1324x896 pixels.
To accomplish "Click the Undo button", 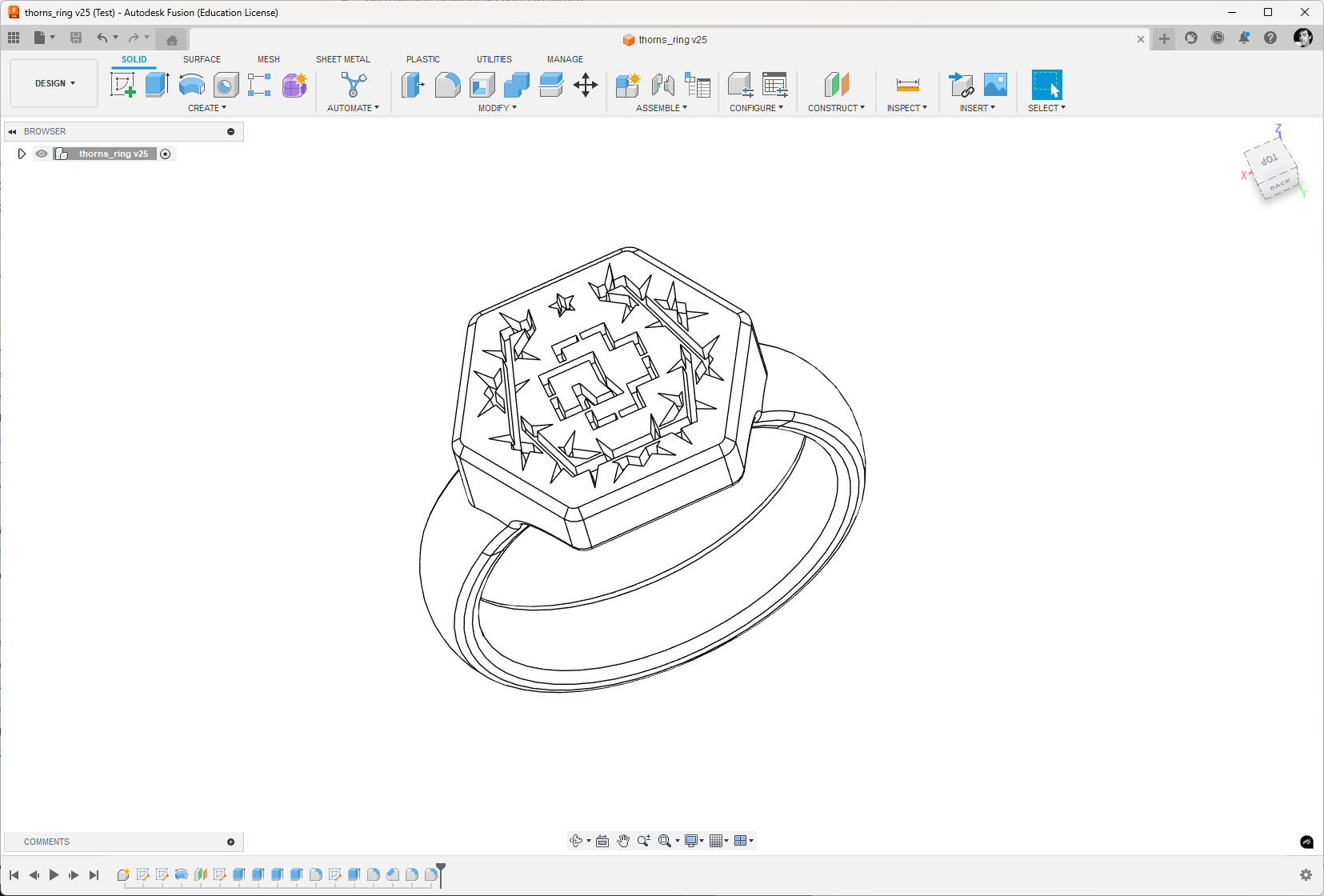I will 102,38.
